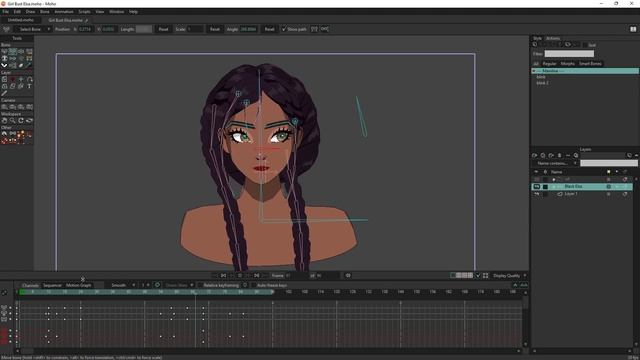Switch to the Morphs actions tab
The image size is (640, 360).
(x=568, y=64)
